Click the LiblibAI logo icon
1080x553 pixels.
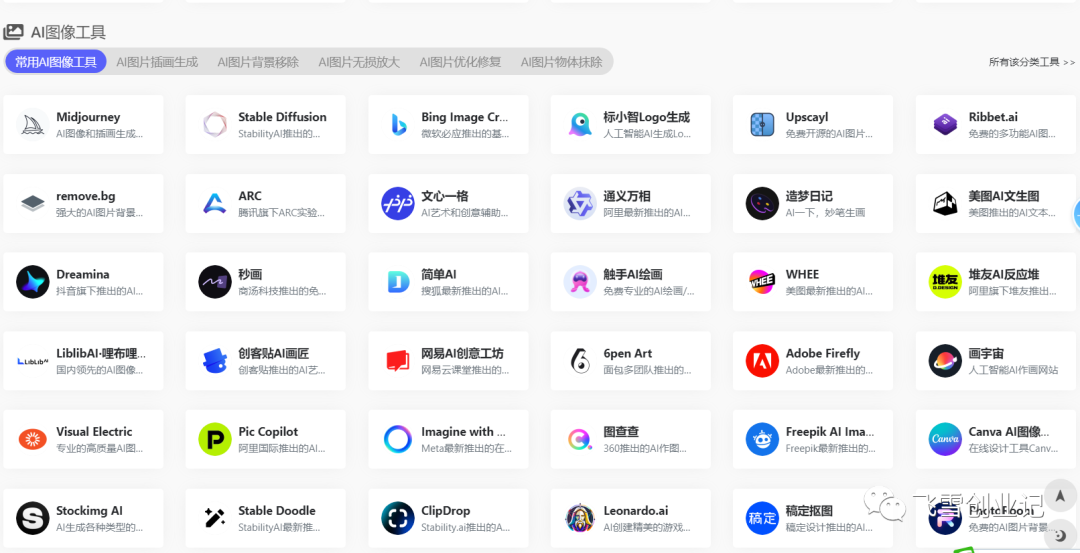[x=32, y=361]
